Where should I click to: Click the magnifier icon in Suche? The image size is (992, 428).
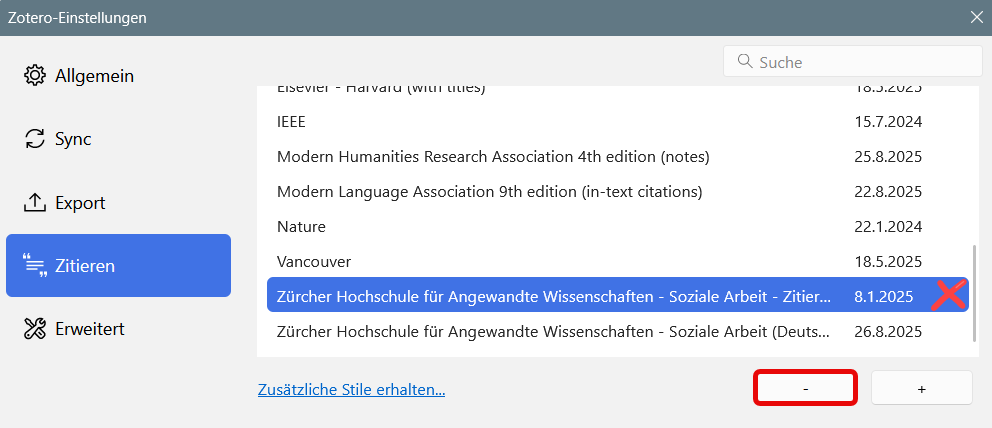[x=745, y=61]
